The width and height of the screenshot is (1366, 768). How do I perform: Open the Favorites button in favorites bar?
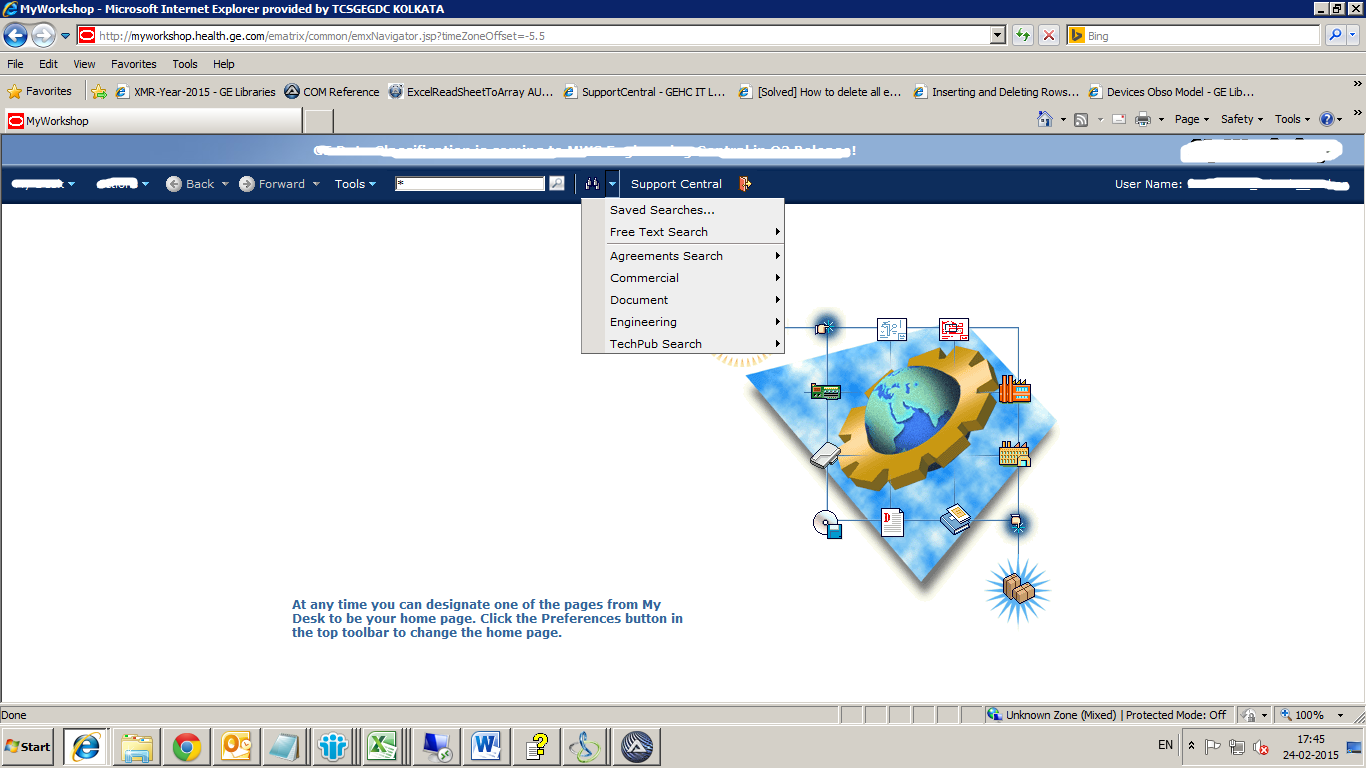click(x=40, y=92)
